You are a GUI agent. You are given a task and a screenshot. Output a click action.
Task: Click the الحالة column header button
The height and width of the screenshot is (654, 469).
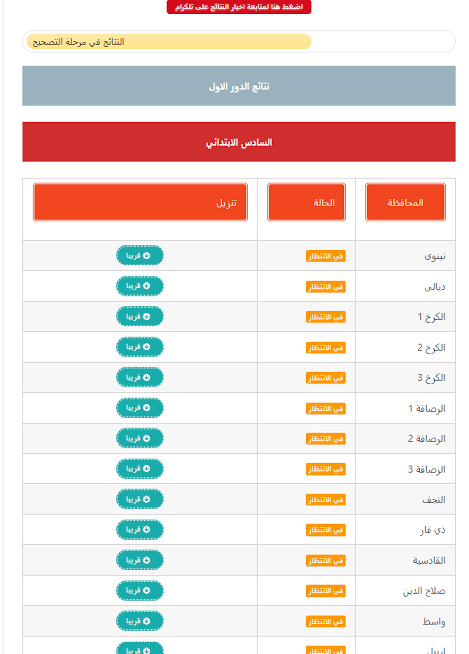[x=306, y=202]
